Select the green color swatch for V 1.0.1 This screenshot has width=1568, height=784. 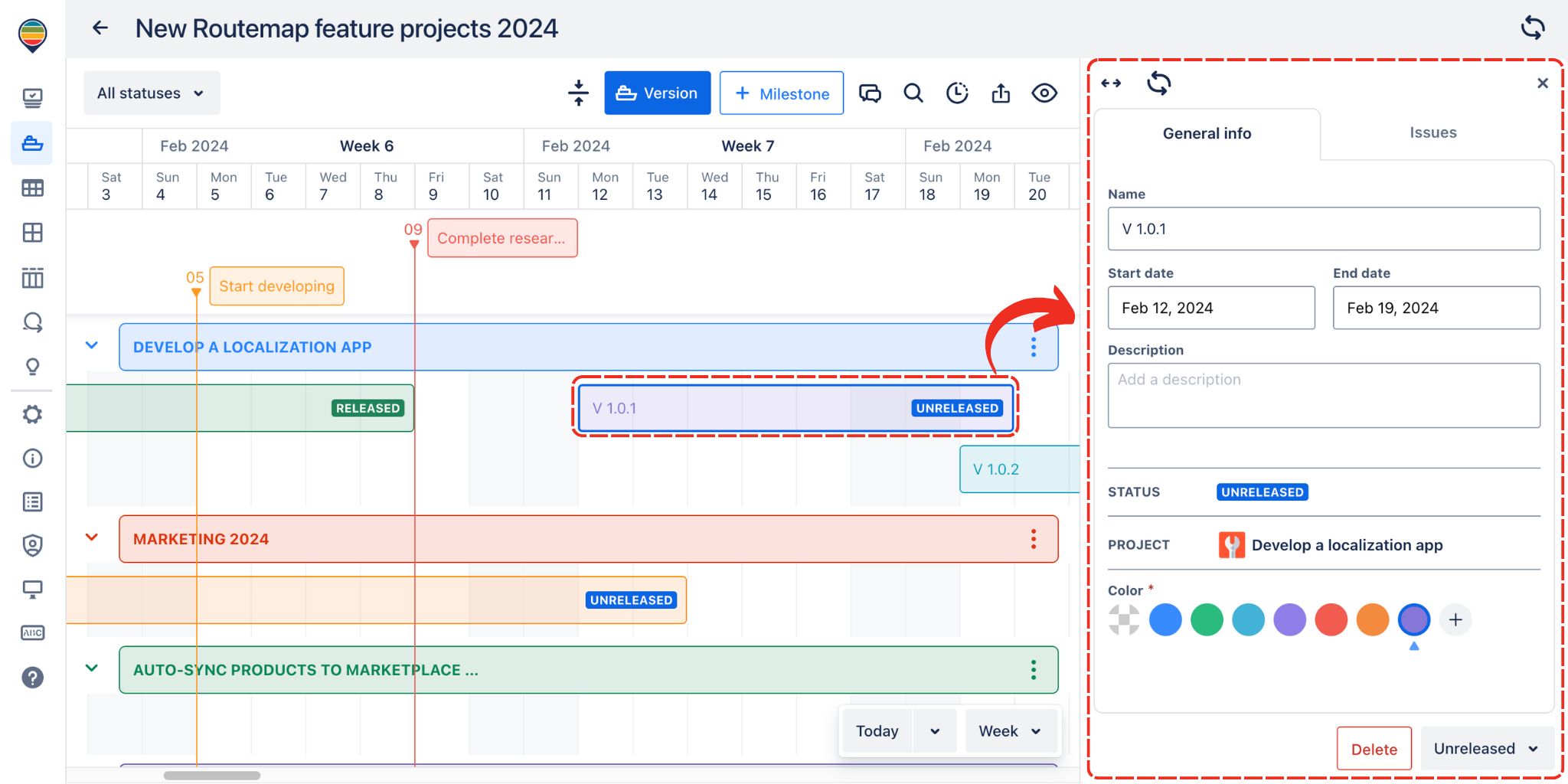[1207, 619]
